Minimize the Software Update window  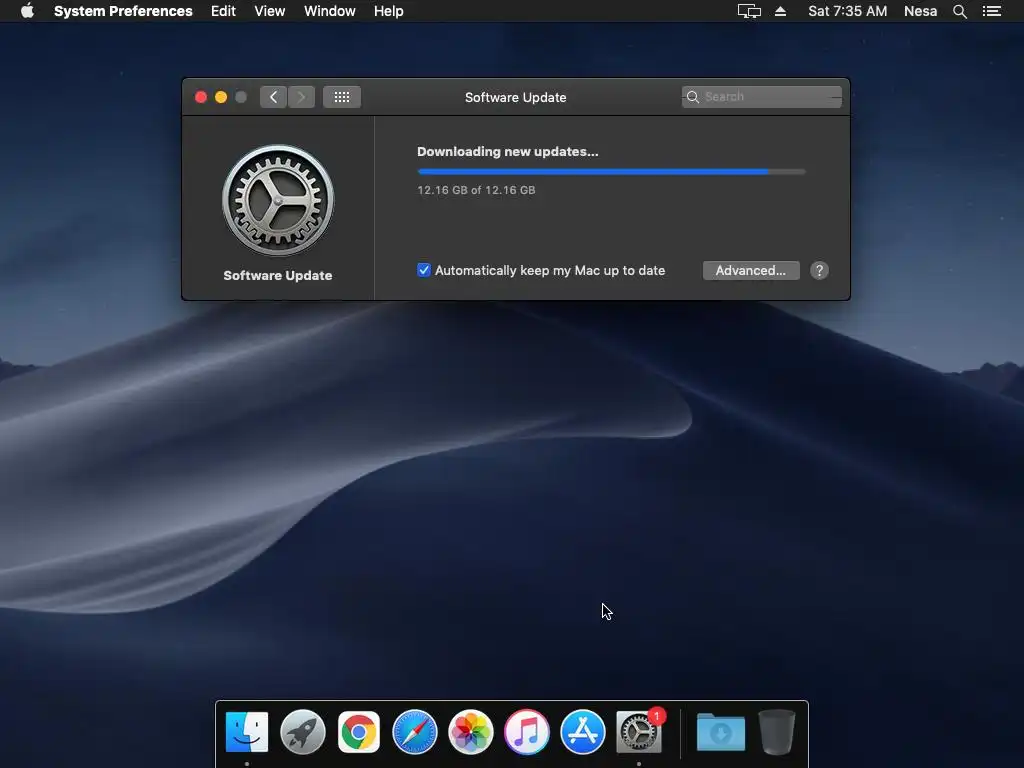(221, 97)
